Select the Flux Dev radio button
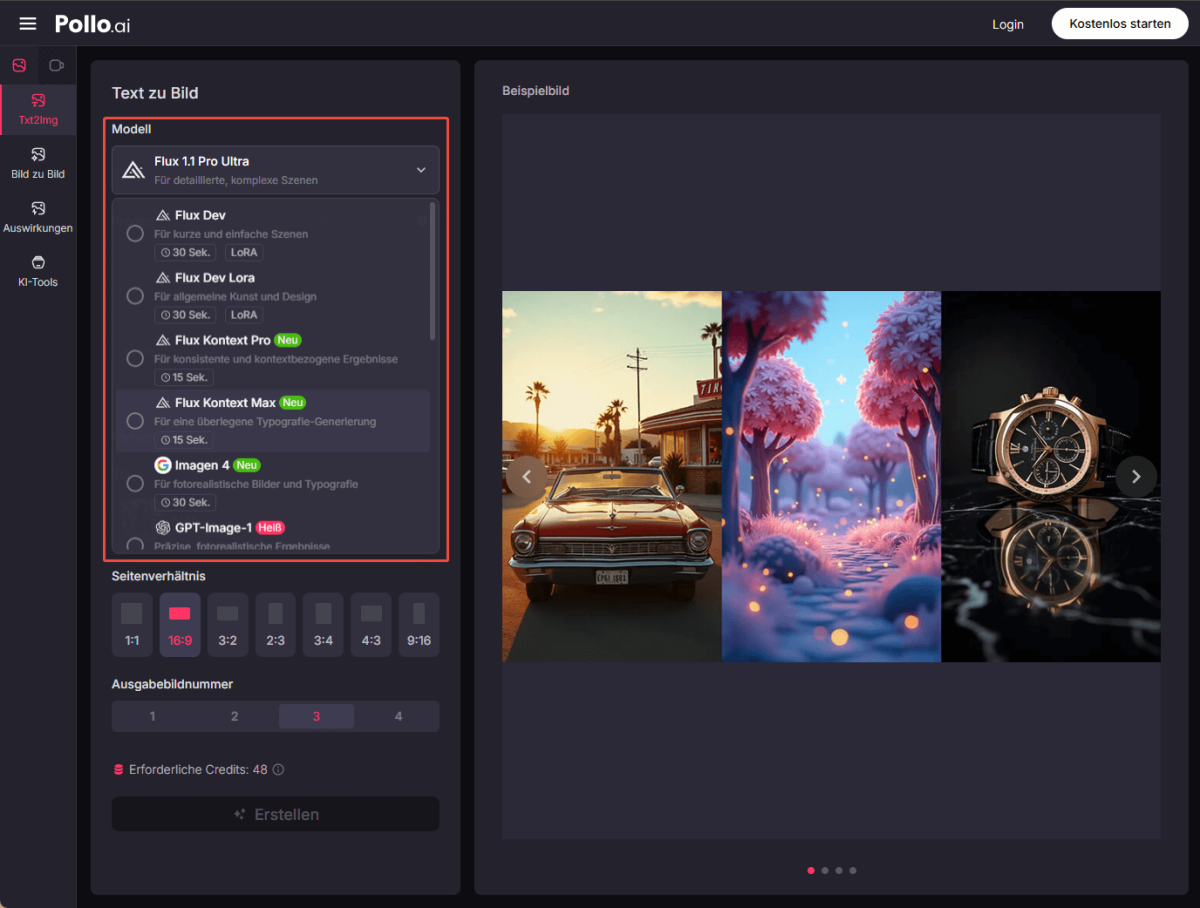This screenshot has height=908, width=1200. (x=135, y=233)
